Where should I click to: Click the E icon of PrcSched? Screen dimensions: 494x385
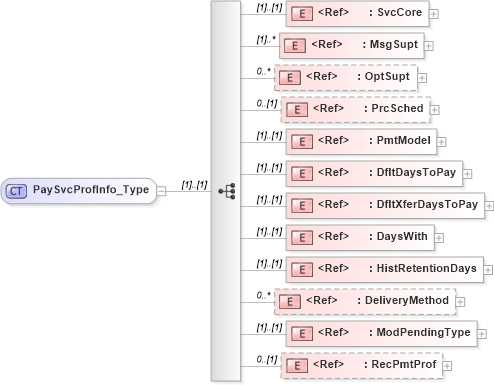pyautogui.click(x=297, y=110)
